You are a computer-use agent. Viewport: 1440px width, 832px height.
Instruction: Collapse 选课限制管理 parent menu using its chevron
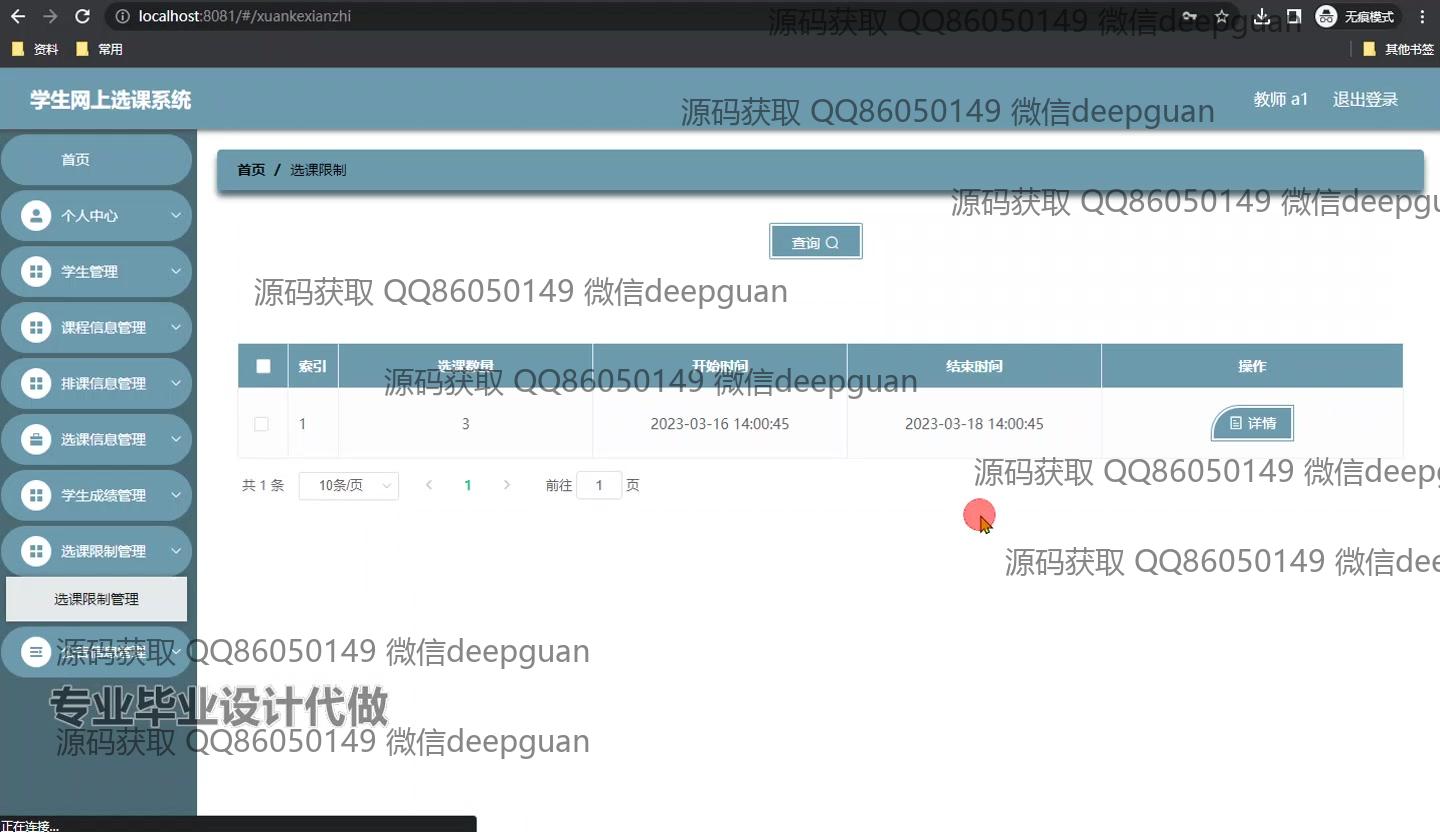click(x=176, y=552)
